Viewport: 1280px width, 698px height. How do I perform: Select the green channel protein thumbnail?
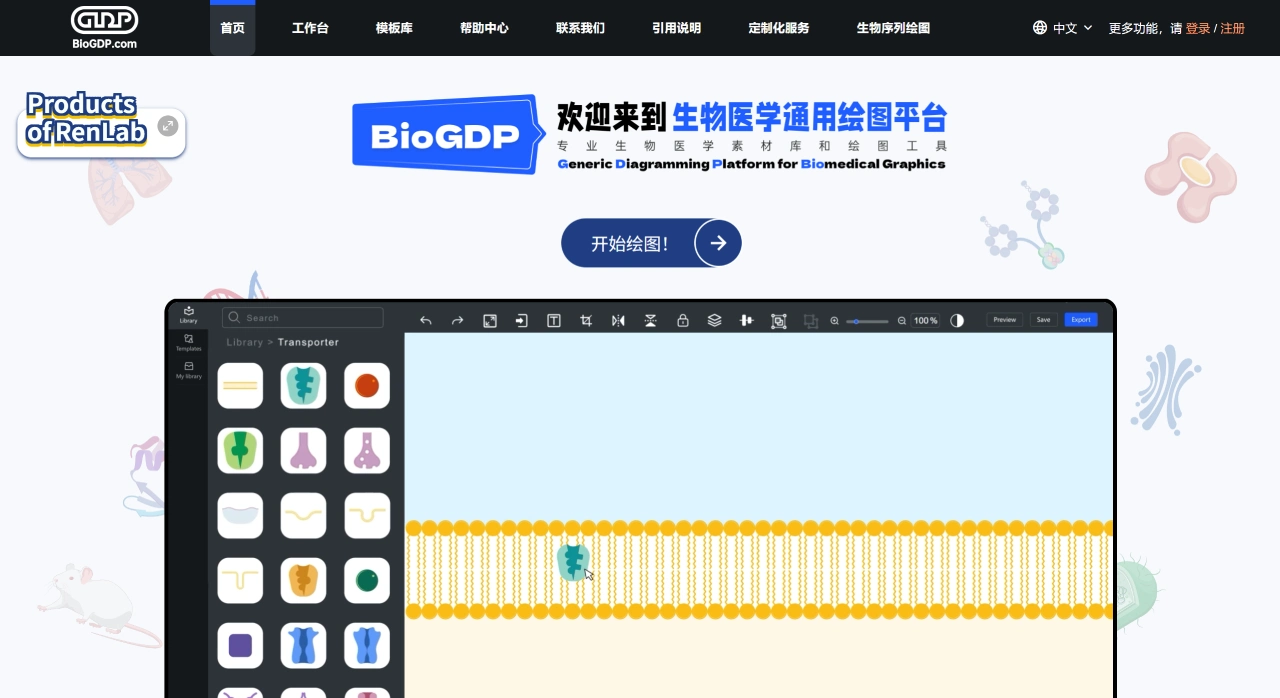pyautogui.click(x=240, y=451)
